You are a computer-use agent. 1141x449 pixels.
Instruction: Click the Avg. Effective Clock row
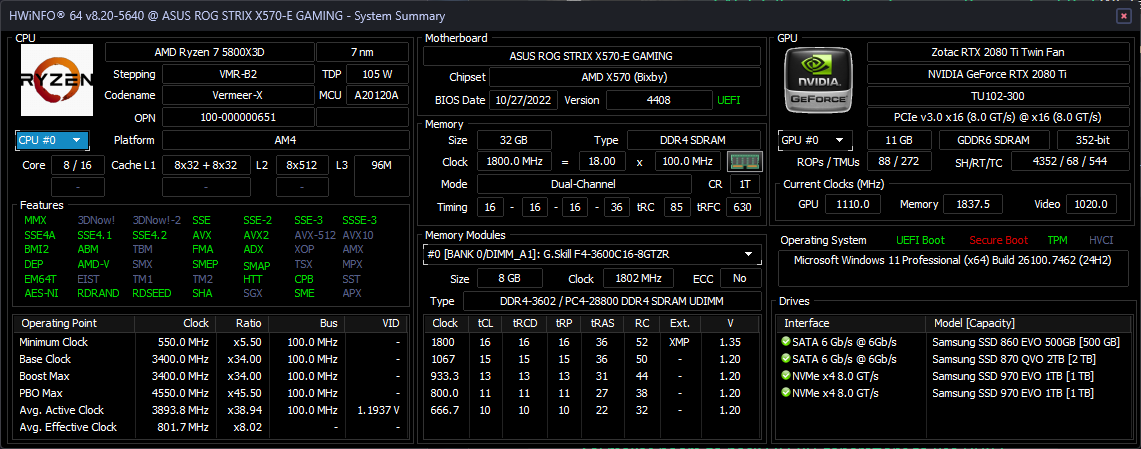[x=212, y=427]
